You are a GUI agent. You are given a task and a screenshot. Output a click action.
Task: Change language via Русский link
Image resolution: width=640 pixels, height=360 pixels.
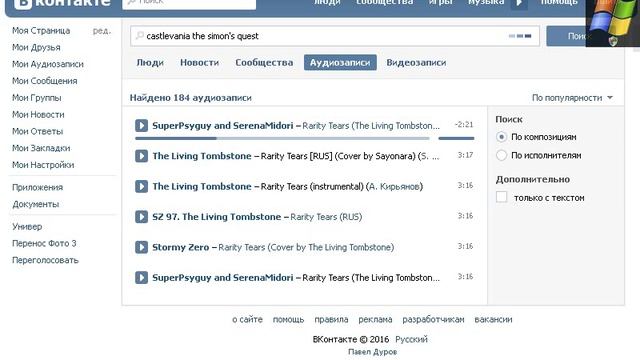[411, 339]
